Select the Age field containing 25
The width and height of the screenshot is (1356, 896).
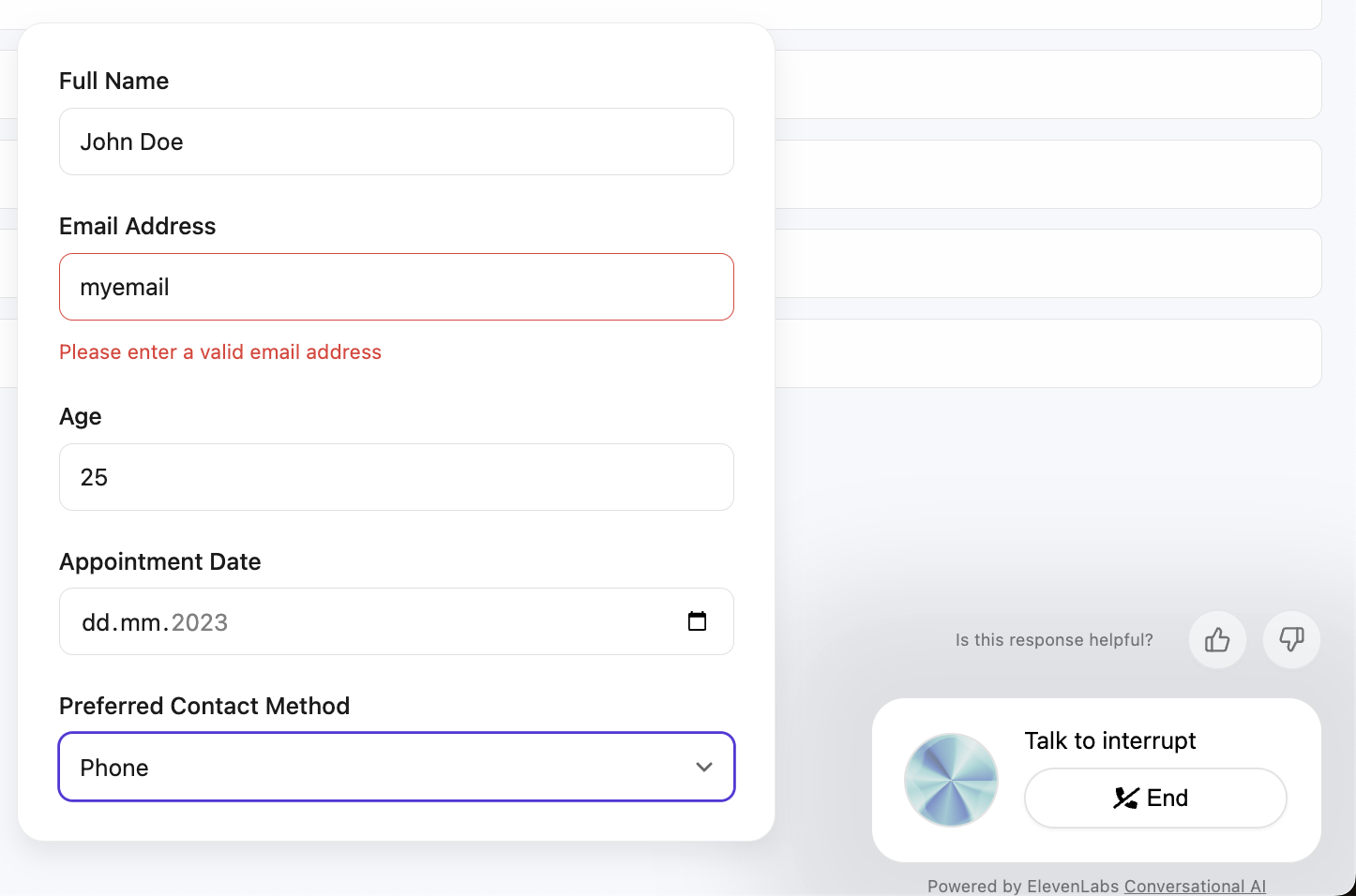396,477
